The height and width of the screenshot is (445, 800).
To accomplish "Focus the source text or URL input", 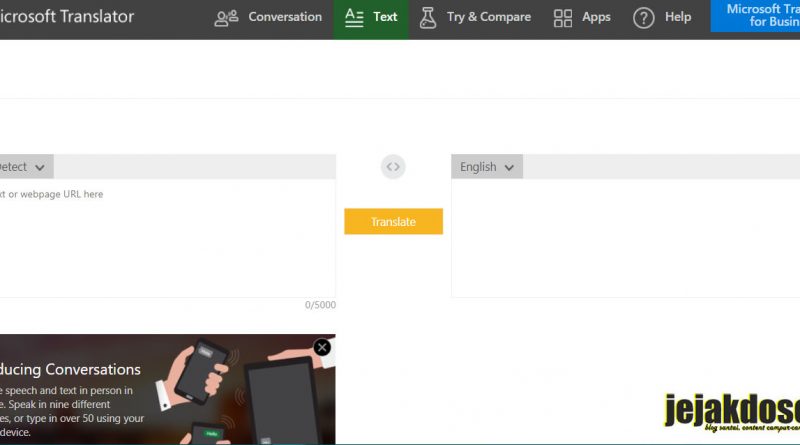I will (168, 238).
